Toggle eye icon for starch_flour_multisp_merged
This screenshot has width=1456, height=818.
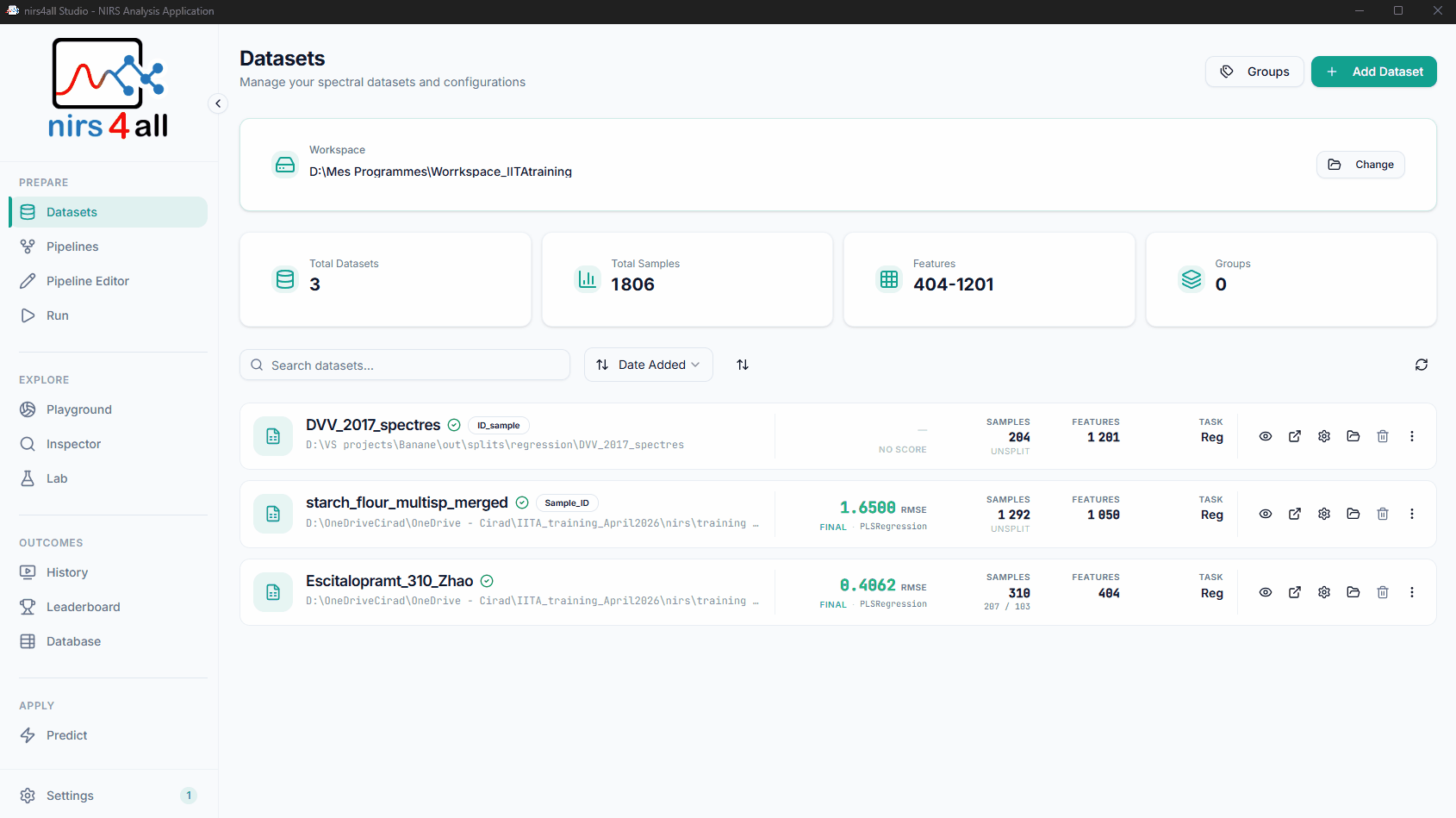pyautogui.click(x=1266, y=514)
